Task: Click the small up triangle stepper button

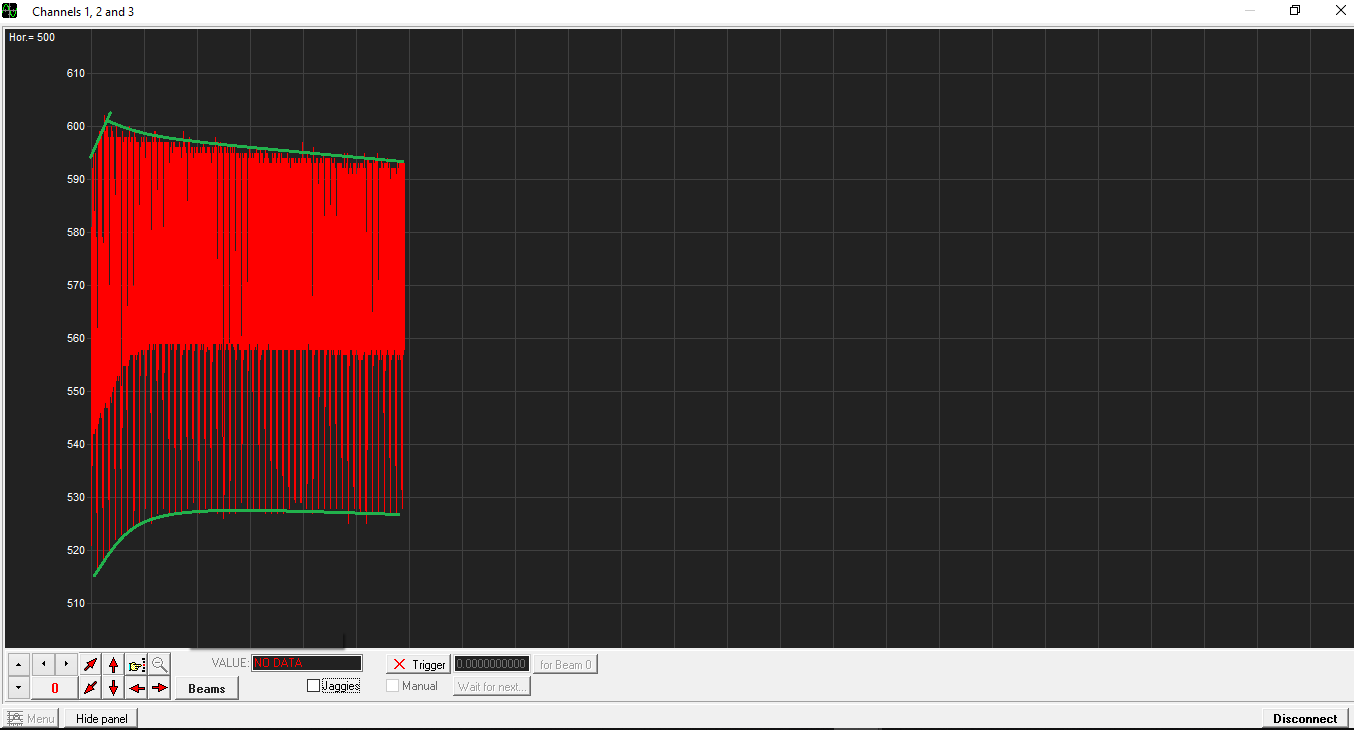Action: (19, 664)
